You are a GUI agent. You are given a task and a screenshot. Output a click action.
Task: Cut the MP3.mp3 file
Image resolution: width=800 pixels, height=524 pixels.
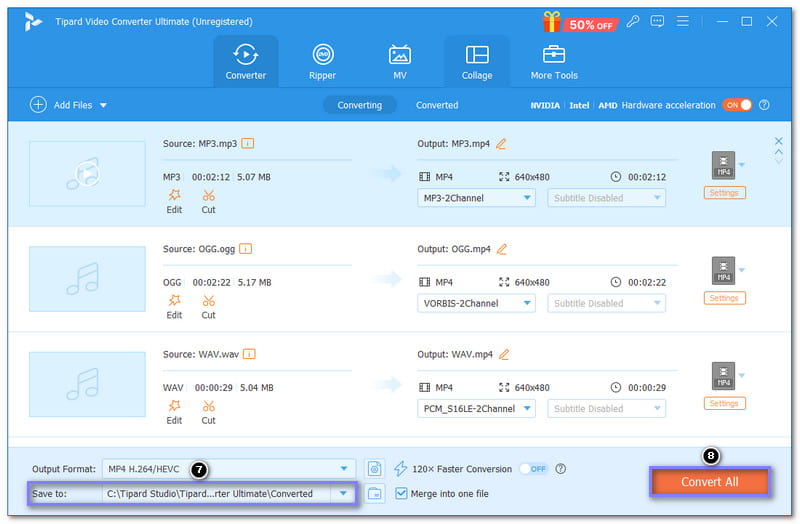click(x=208, y=202)
